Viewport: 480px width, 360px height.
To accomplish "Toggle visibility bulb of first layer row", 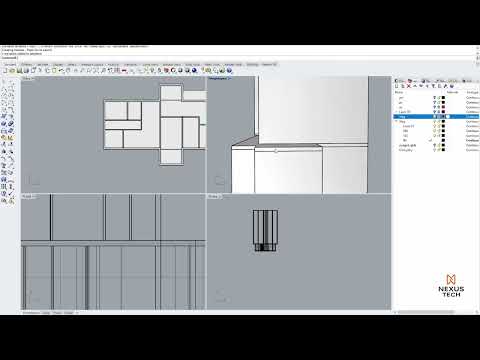I will [x=435, y=98].
